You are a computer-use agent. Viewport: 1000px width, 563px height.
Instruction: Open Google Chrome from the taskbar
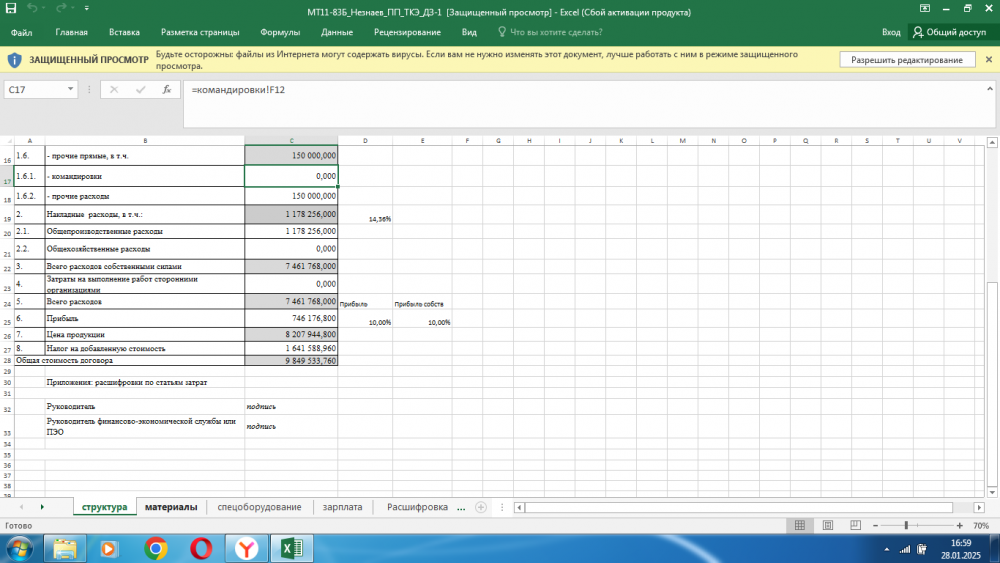click(x=155, y=548)
